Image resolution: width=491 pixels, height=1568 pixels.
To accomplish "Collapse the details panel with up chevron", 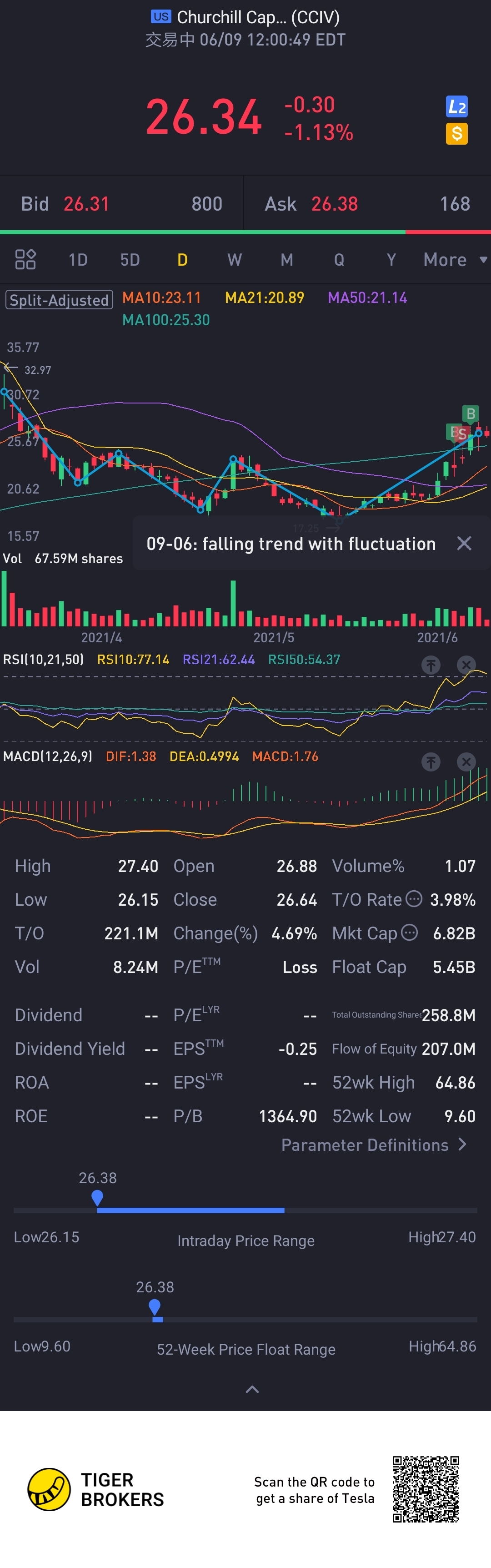I will pyautogui.click(x=252, y=1389).
